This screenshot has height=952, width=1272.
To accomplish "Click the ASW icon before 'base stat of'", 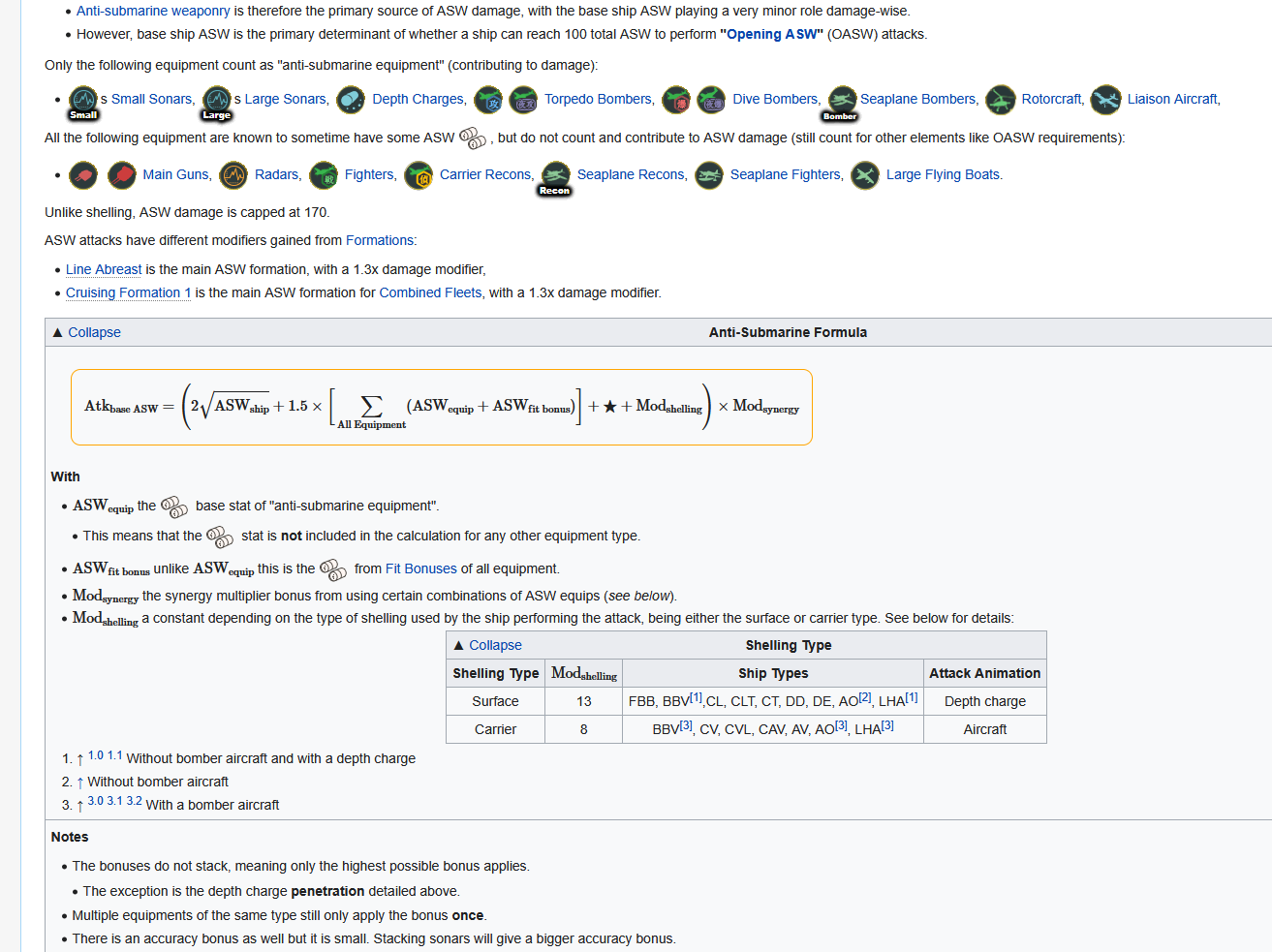I will coord(174,507).
